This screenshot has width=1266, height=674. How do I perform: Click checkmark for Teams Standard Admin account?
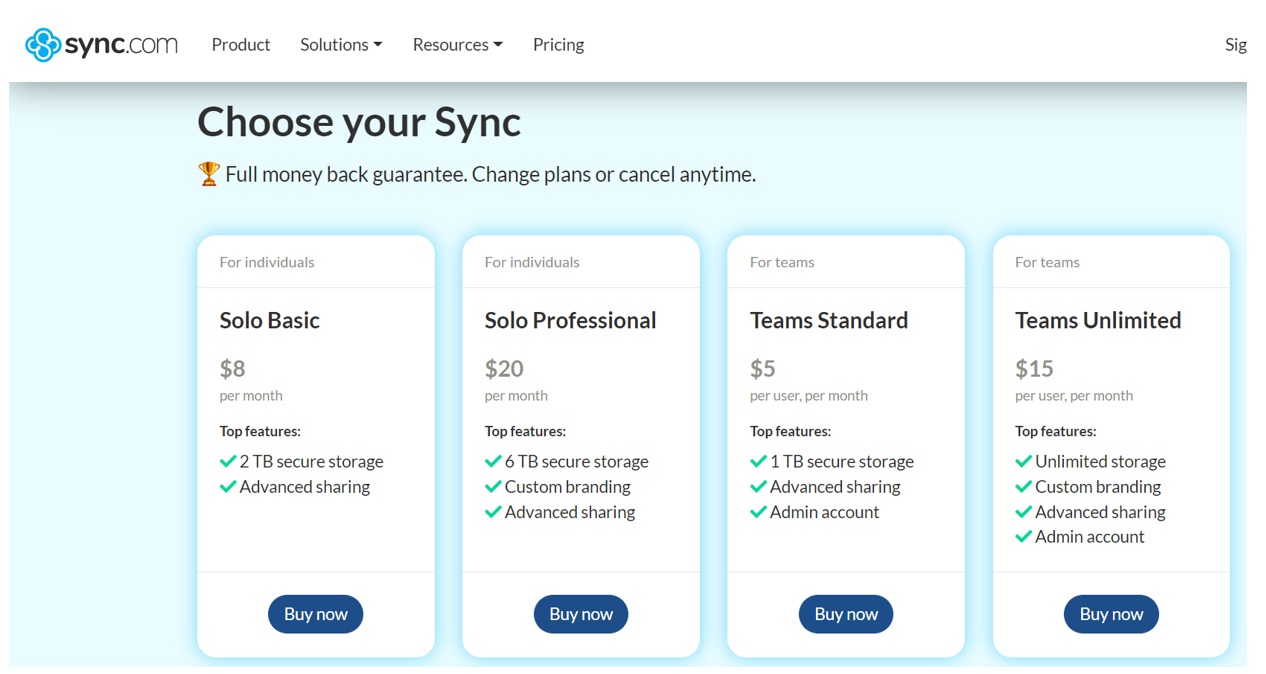coord(758,512)
